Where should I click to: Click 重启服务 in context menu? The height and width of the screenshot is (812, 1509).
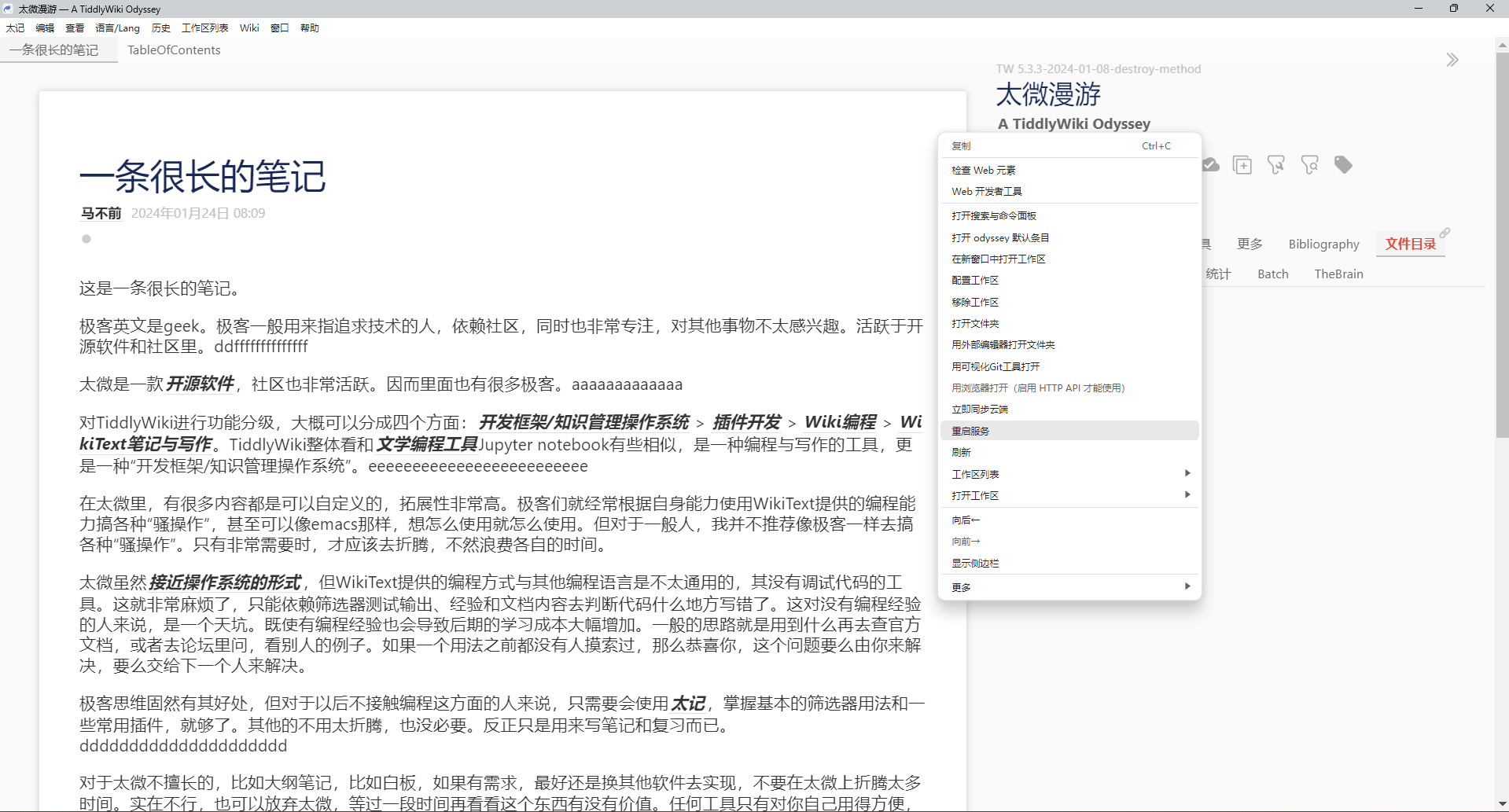click(x=1069, y=431)
